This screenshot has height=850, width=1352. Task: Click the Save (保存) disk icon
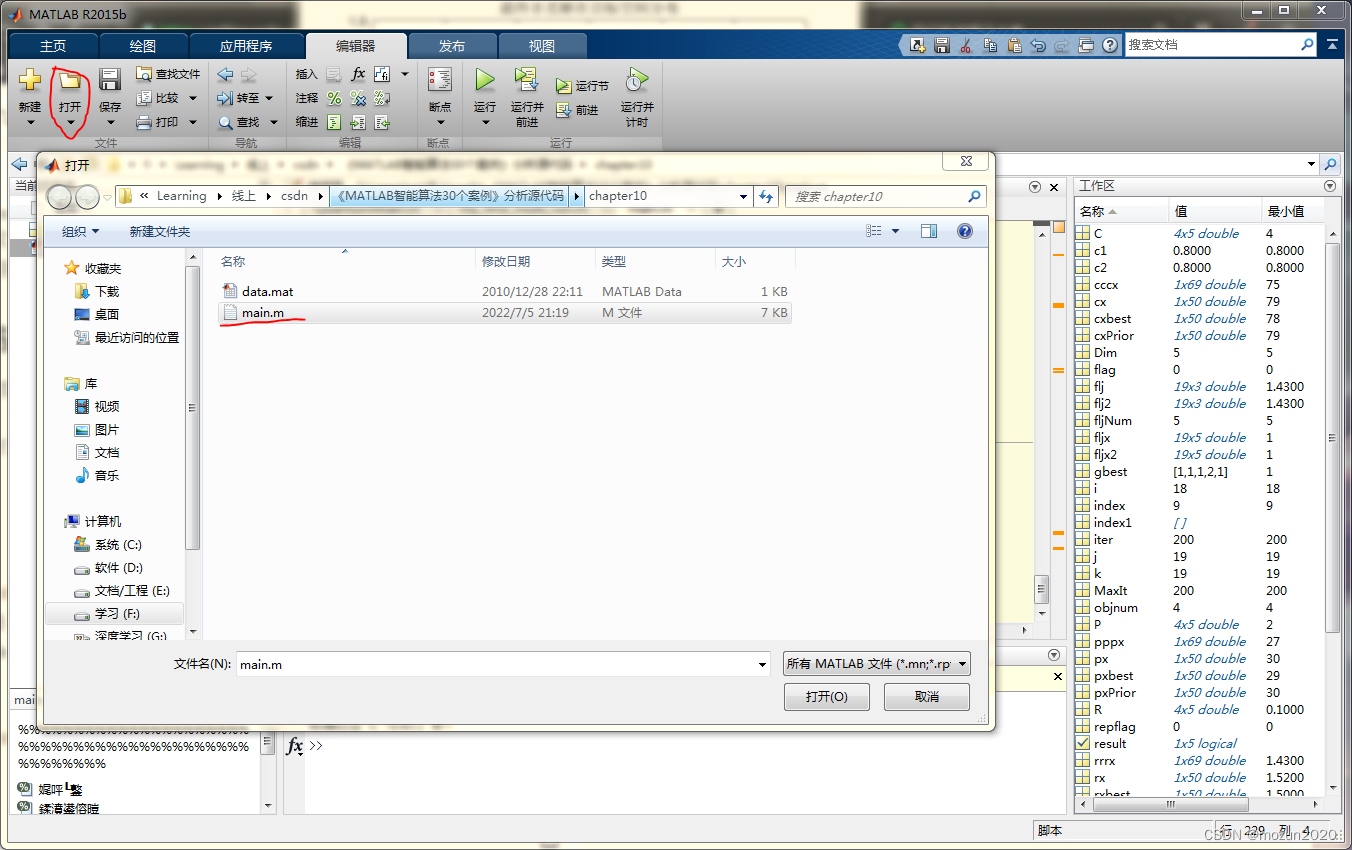[110, 81]
